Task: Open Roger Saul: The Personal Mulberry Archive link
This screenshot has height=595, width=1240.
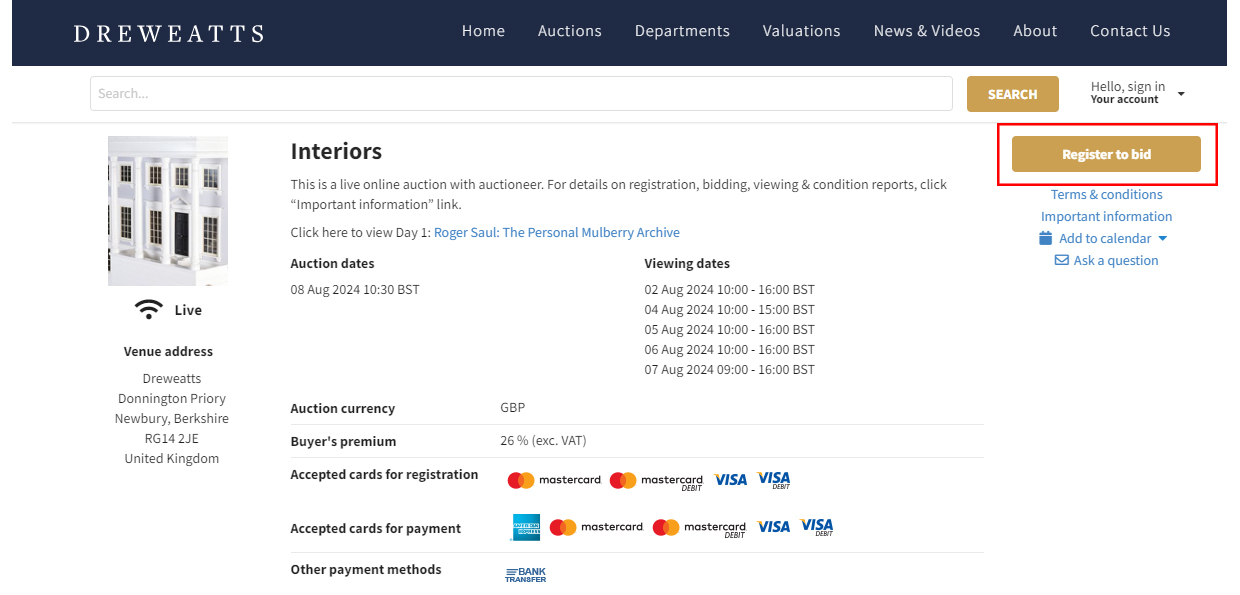Action: (556, 232)
